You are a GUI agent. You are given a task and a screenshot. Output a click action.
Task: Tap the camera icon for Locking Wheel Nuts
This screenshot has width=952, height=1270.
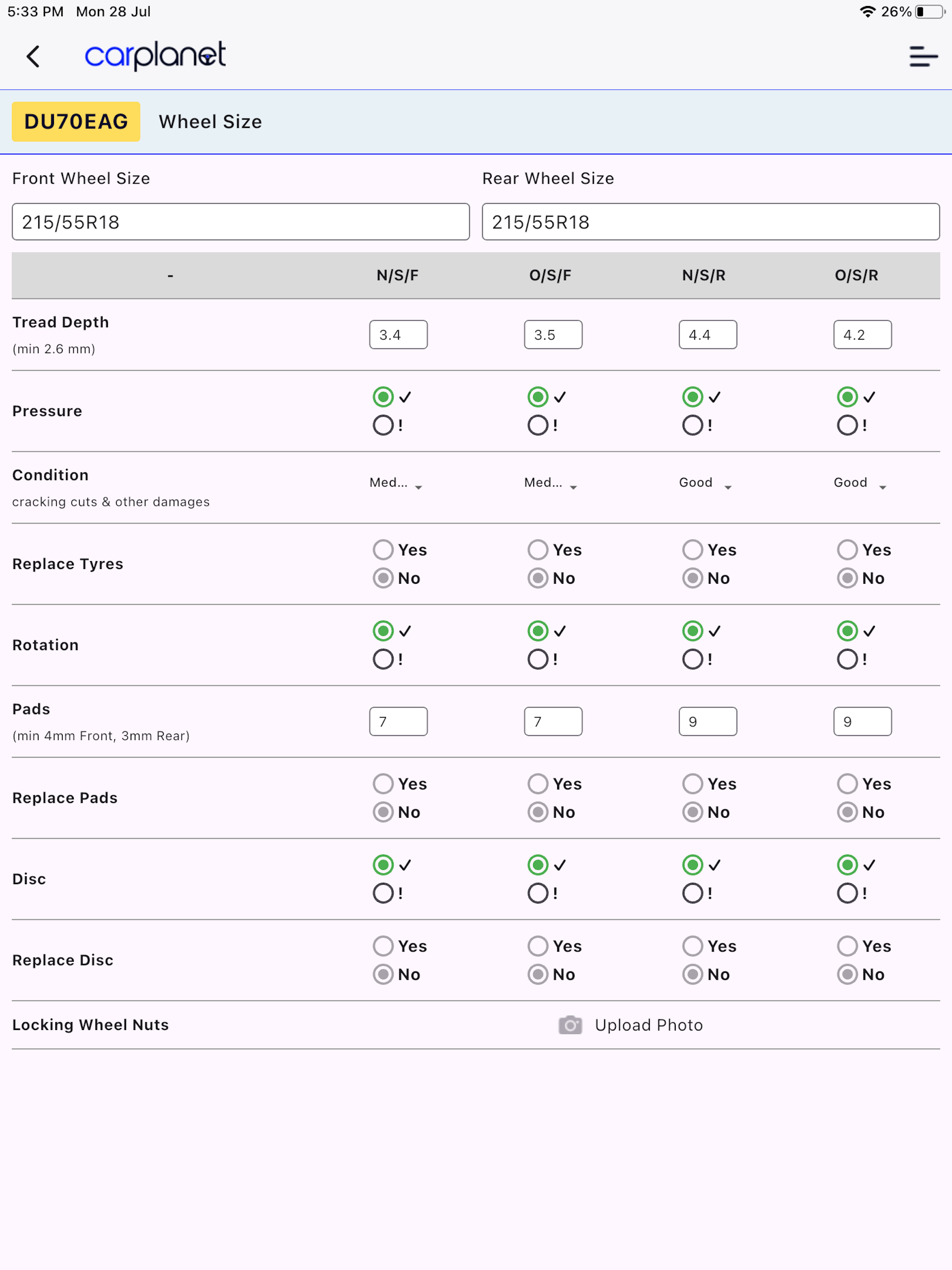(x=570, y=1025)
